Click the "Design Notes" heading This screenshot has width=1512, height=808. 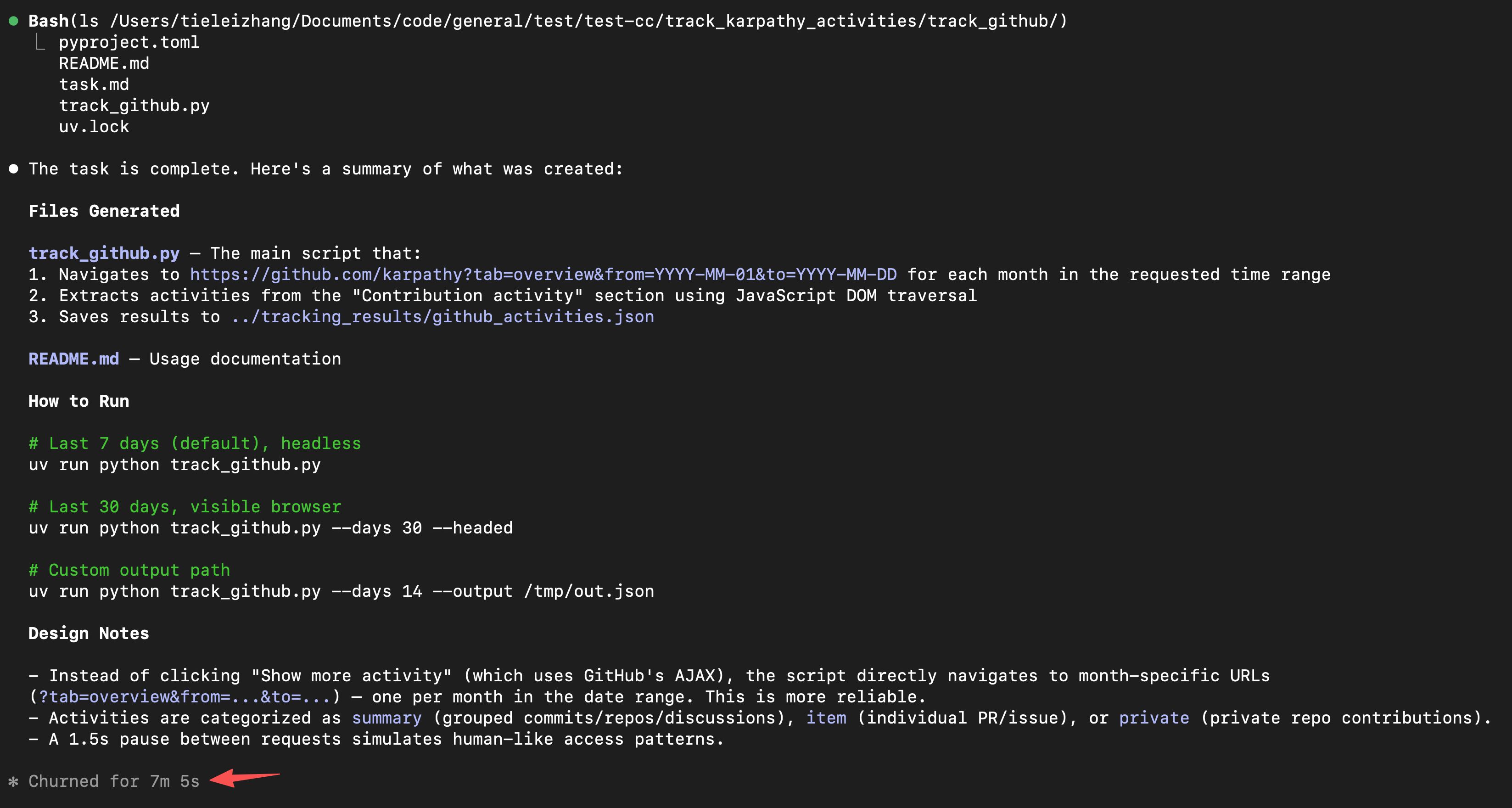point(89,634)
